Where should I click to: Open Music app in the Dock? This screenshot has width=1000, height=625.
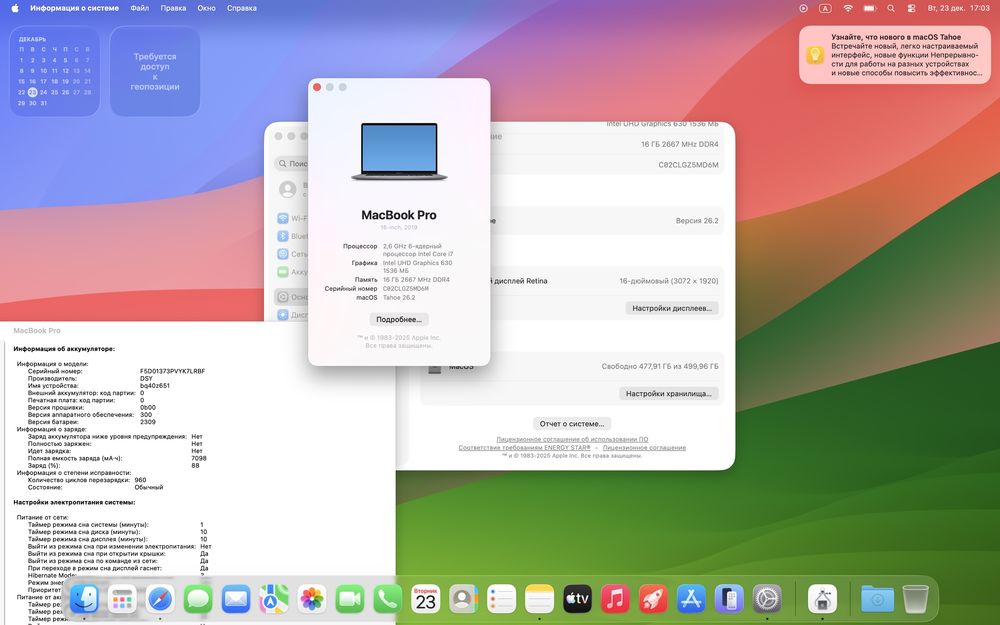click(615, 599)
